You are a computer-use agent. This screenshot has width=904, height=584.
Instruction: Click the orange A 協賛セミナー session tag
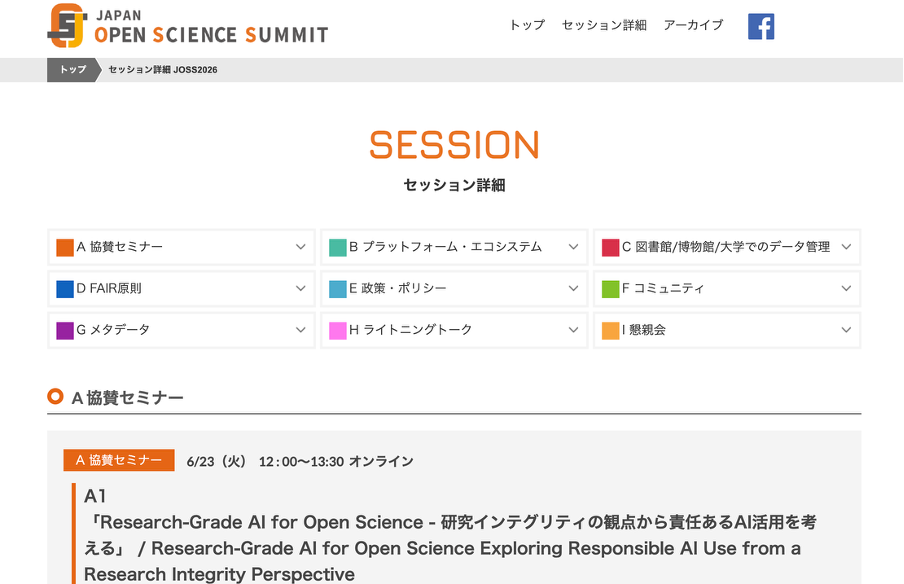coord(119,460)
